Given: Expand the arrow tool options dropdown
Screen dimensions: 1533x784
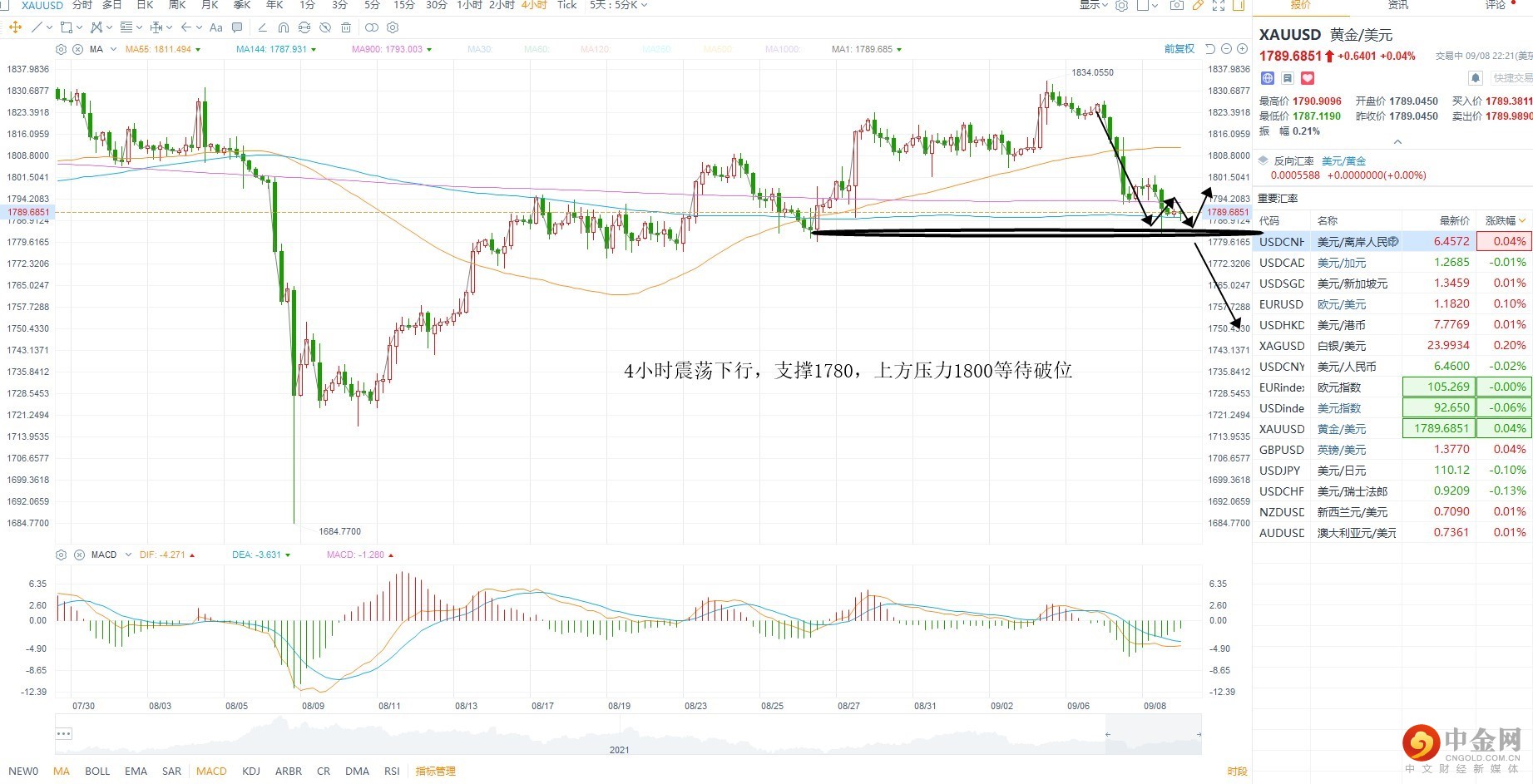Looking at the screenshot, I should coord(199,27).
